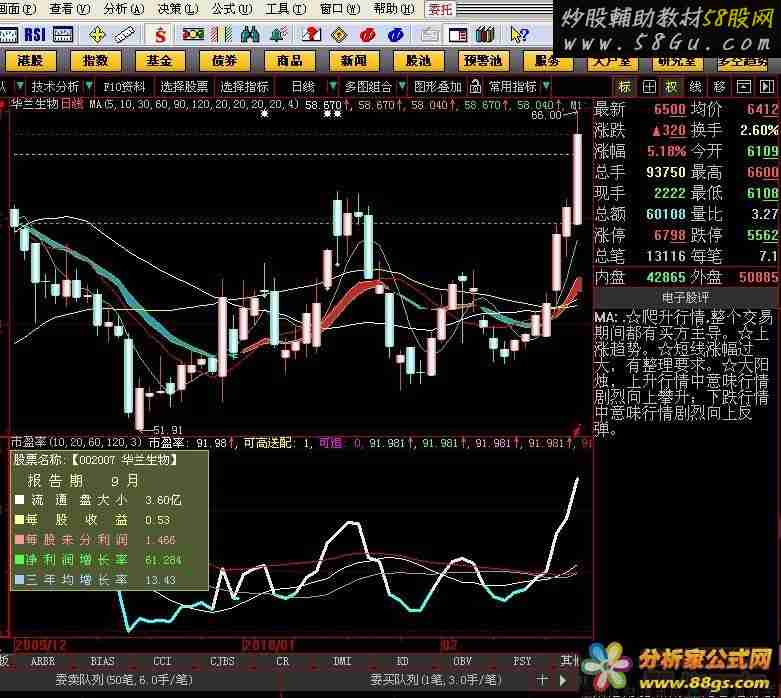The image size is (781, 698).
Task: Click the green banknote money icon
Action: [x=193, y=34]
